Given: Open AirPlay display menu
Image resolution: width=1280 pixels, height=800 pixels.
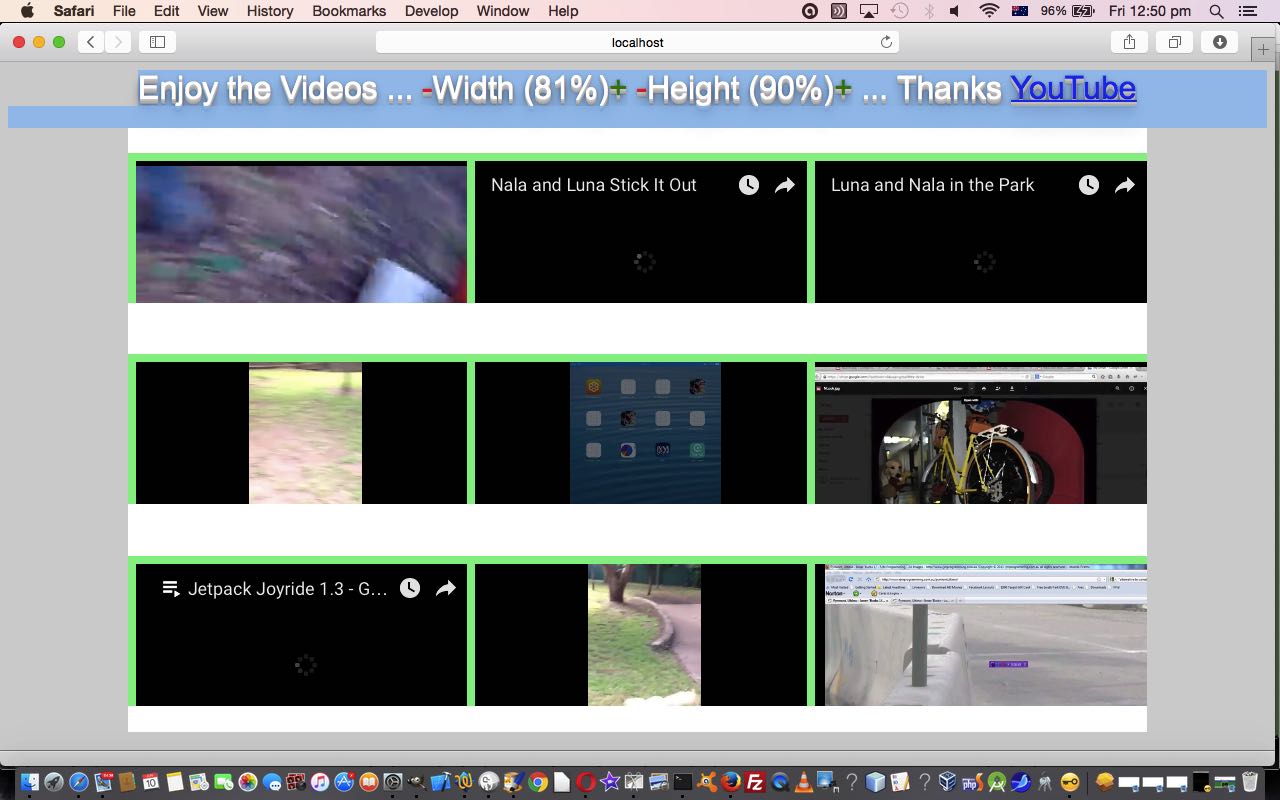Looking at the screenshot, I should point(868,11).
